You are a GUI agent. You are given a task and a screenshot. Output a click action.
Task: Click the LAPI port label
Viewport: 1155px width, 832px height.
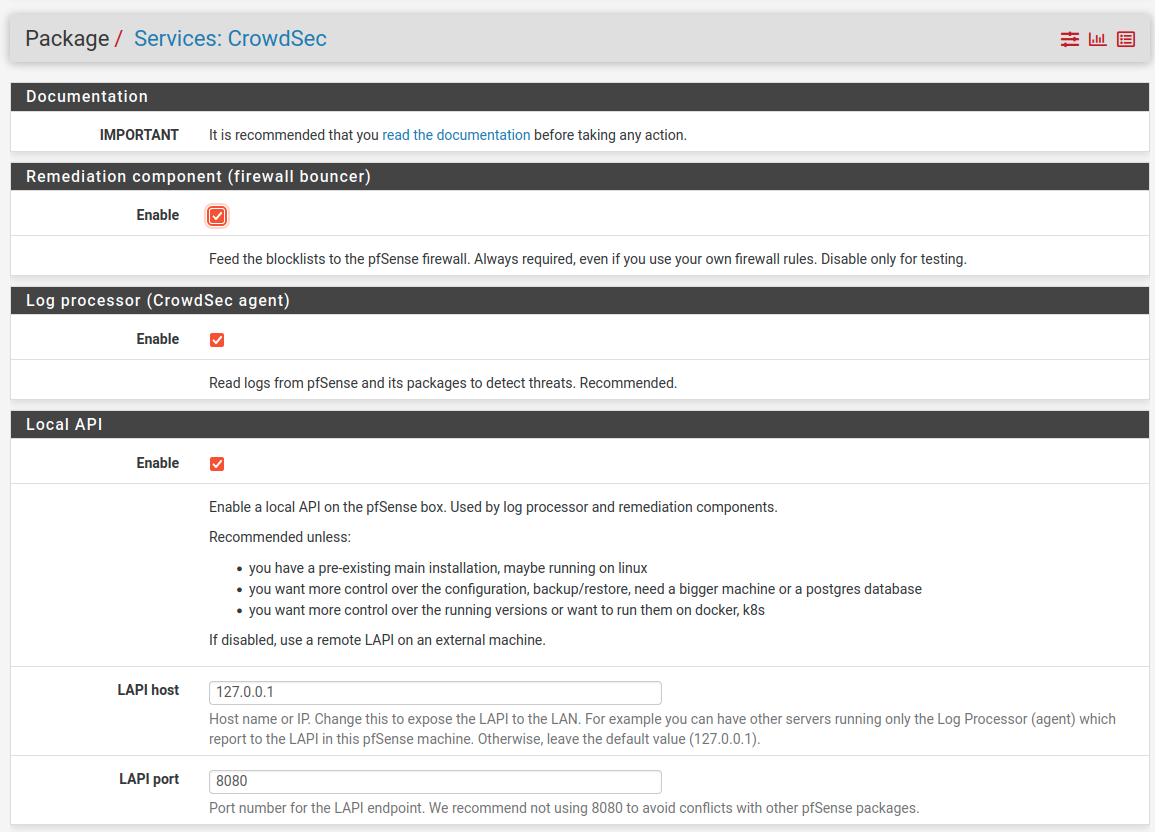[x=148, y=779]
